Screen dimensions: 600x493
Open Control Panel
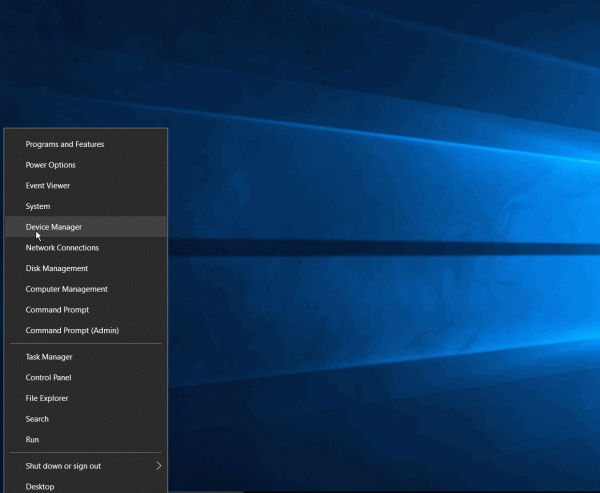(x=86, y=377)
